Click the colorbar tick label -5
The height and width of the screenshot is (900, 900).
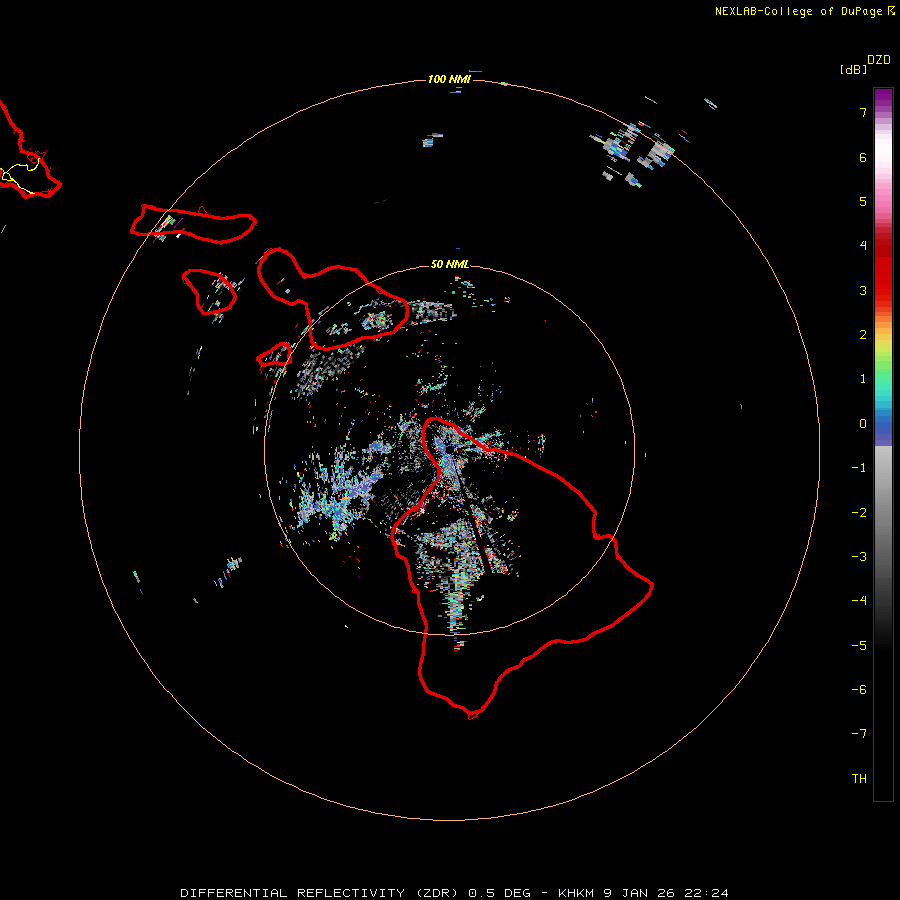859,646
